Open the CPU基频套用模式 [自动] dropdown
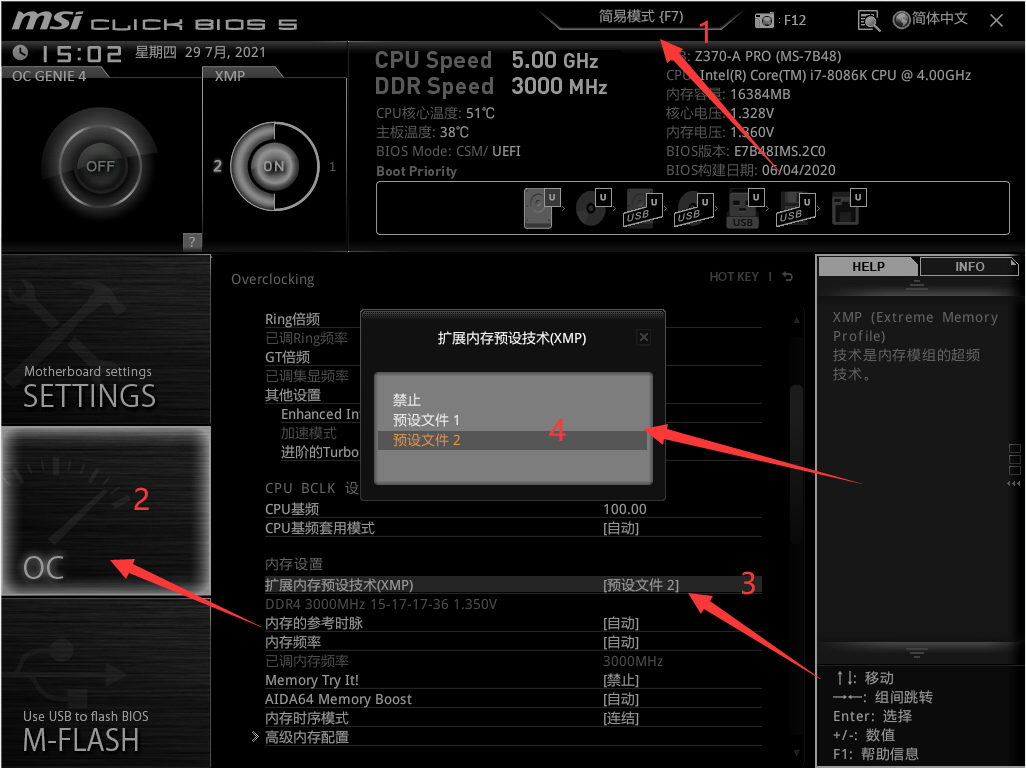 pyautogui.click(x=620, y=528)
